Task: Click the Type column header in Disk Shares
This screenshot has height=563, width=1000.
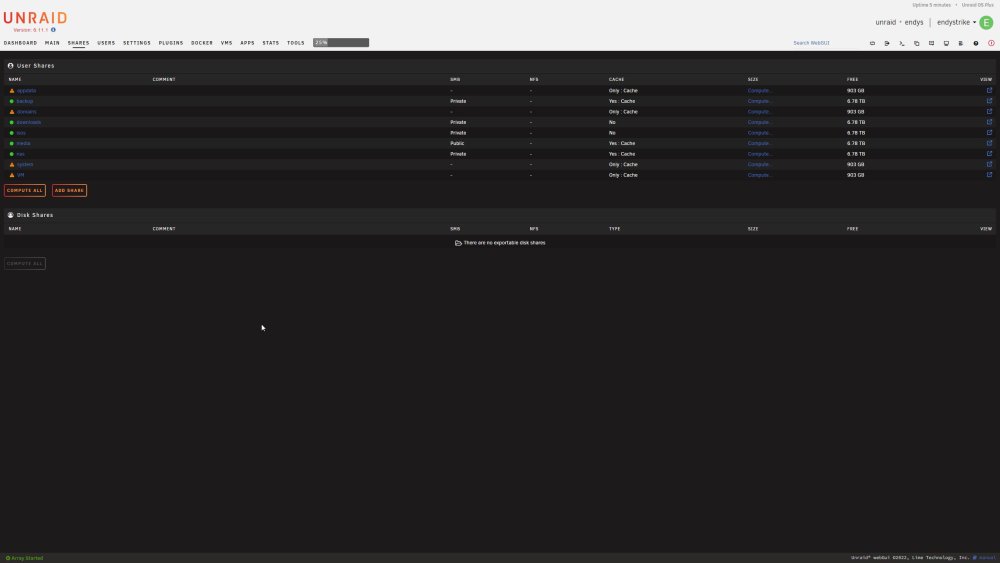Action: tap(614, 229)
